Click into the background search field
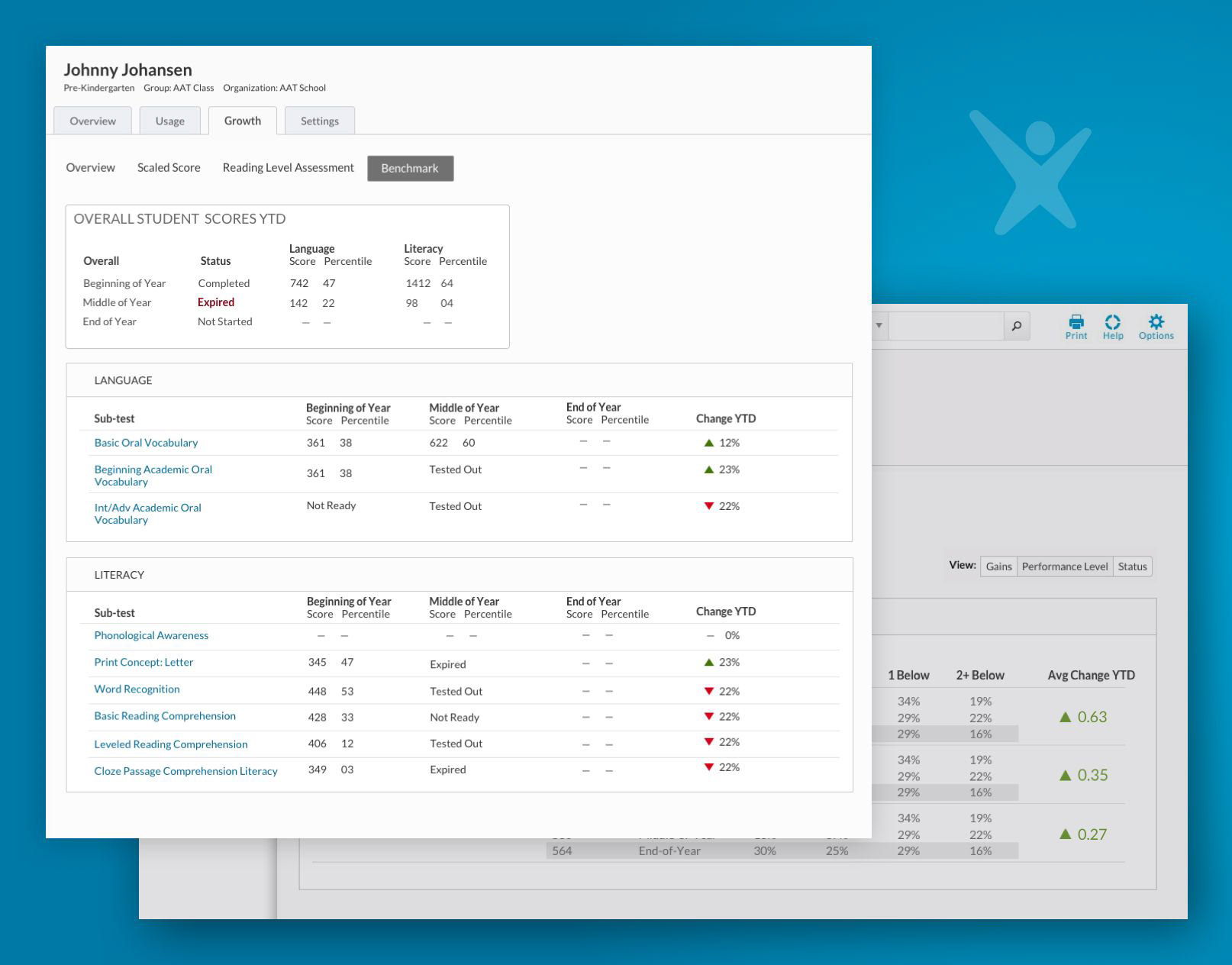The width and height of the screenshot is (1232, 965). [x=946, y=326]
